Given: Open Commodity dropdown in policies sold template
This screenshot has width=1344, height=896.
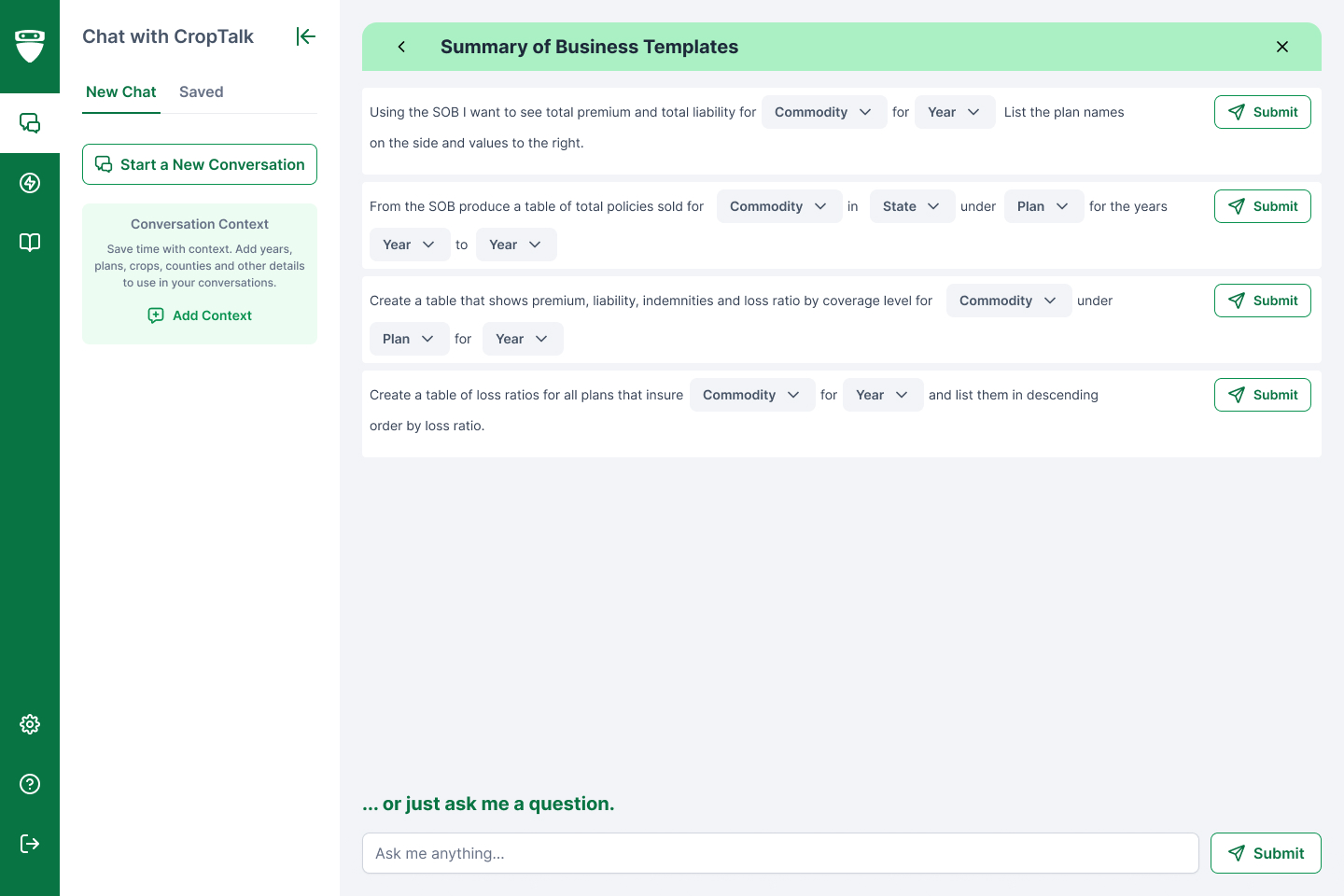Looking at the screenshot, I should (x=779, y=206).
